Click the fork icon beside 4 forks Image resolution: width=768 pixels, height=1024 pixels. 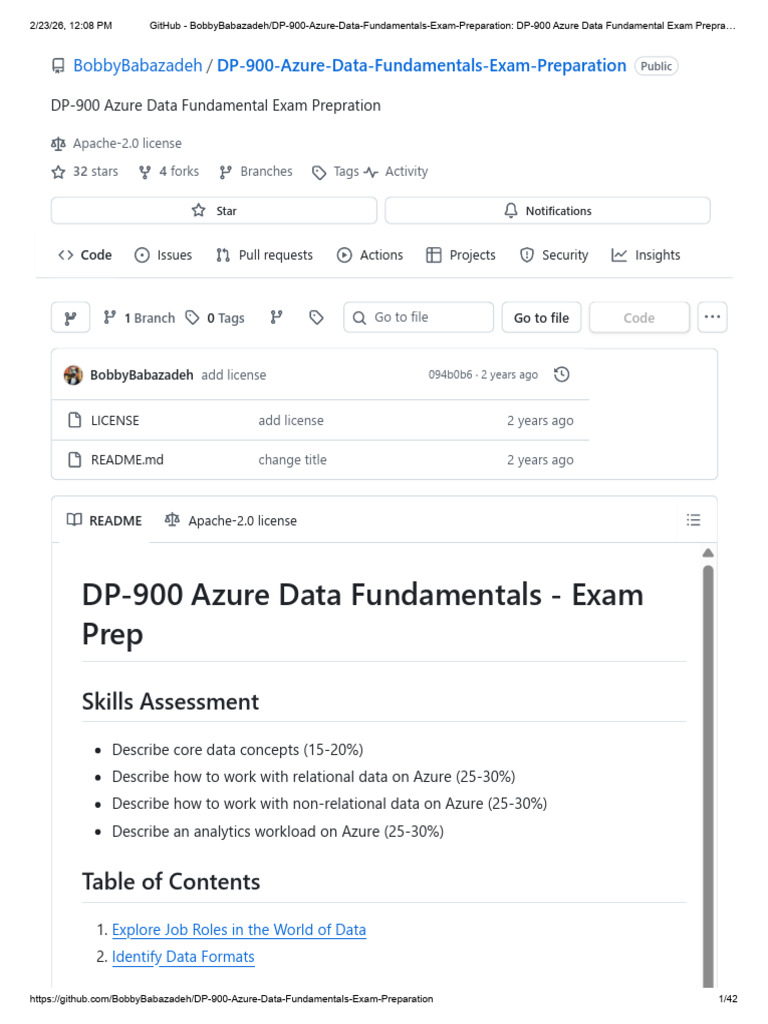[145, 172]
